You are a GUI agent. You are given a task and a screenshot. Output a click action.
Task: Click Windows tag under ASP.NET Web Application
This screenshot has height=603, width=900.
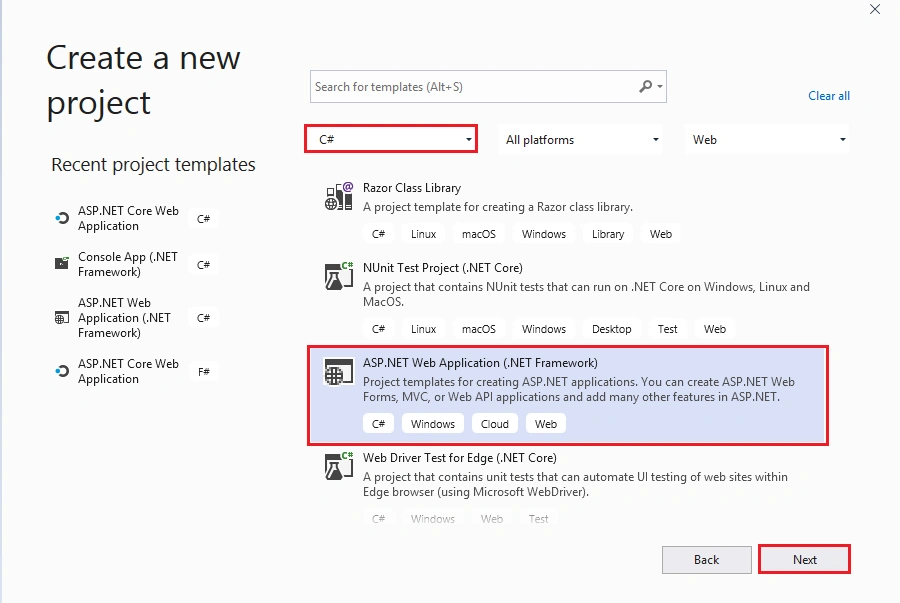[433, 424]
